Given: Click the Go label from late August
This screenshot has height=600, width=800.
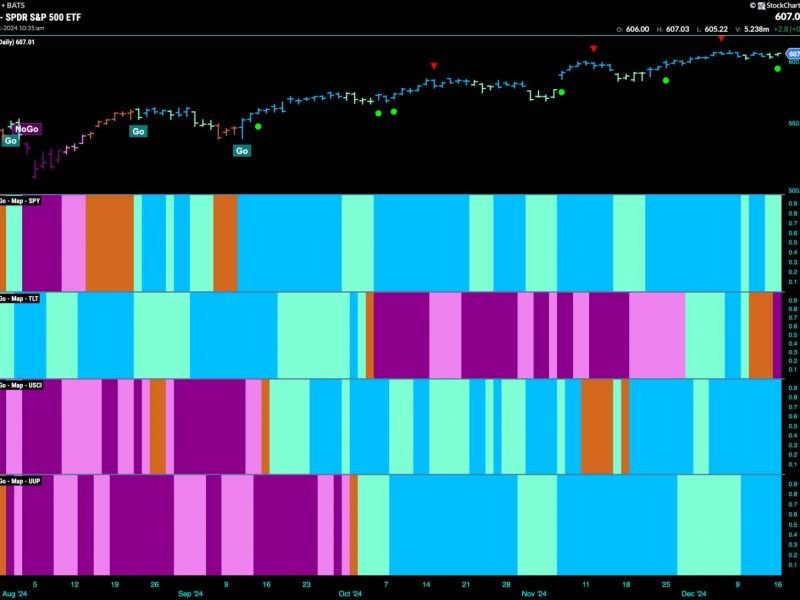Looking at the screenshot, I should click(138, 132).
